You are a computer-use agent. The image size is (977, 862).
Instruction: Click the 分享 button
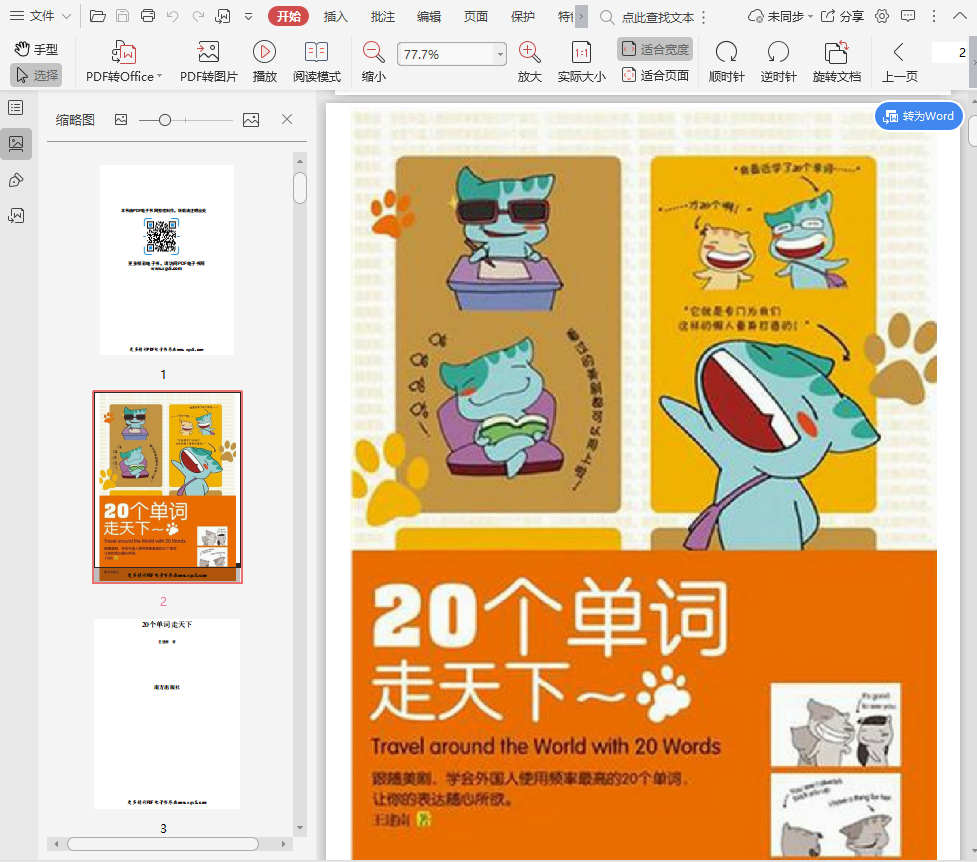point(842,17)
